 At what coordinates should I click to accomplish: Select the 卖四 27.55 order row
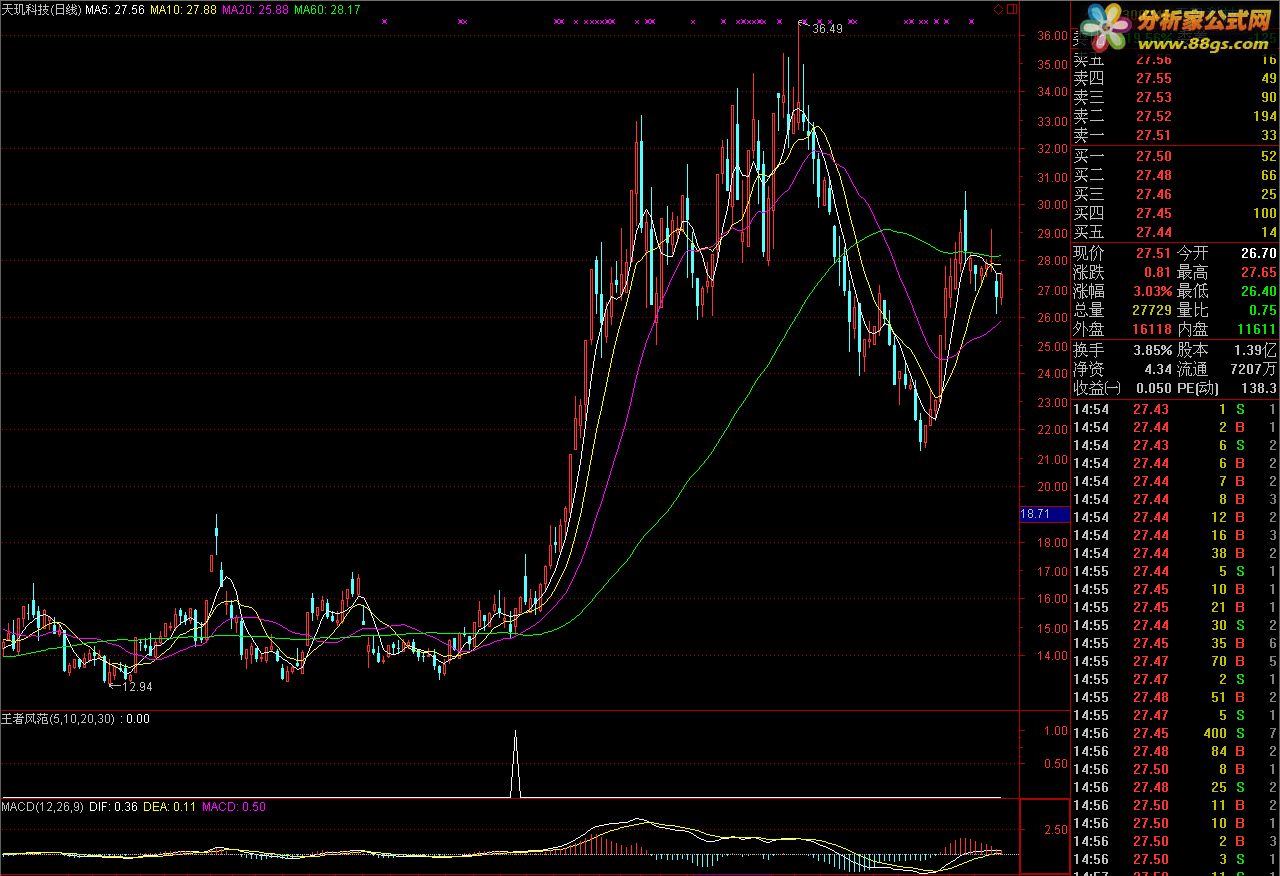point(1175,78)
